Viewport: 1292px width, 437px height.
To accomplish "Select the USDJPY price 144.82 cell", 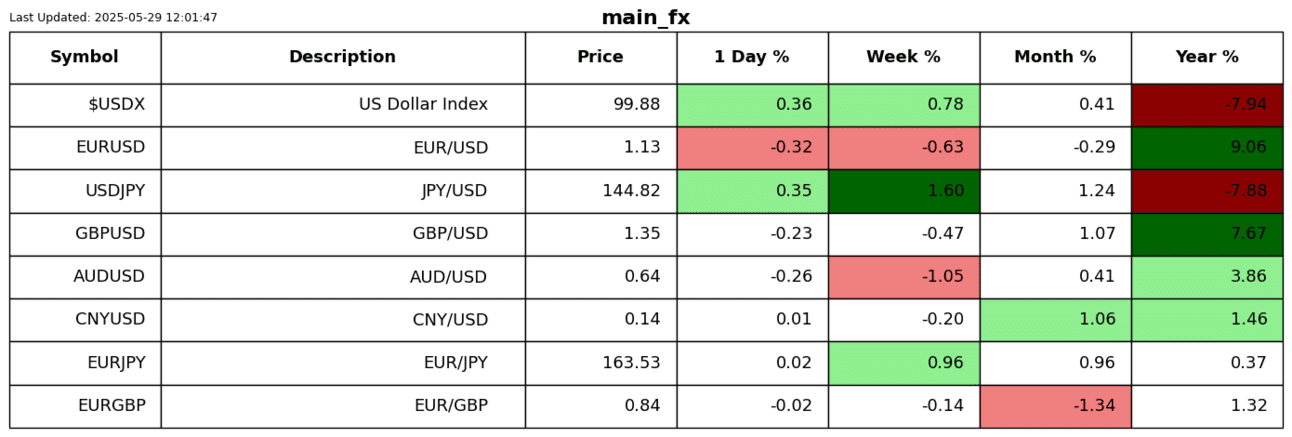I will (x=600, y=191).
